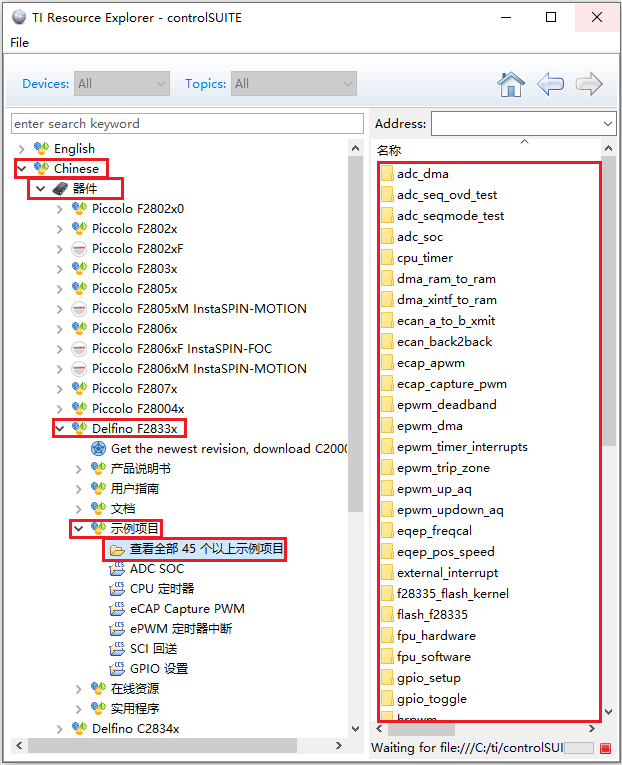Stop loading with the red square icon
This screenshot has width=622, height=765.
click(x=605, y=748)
